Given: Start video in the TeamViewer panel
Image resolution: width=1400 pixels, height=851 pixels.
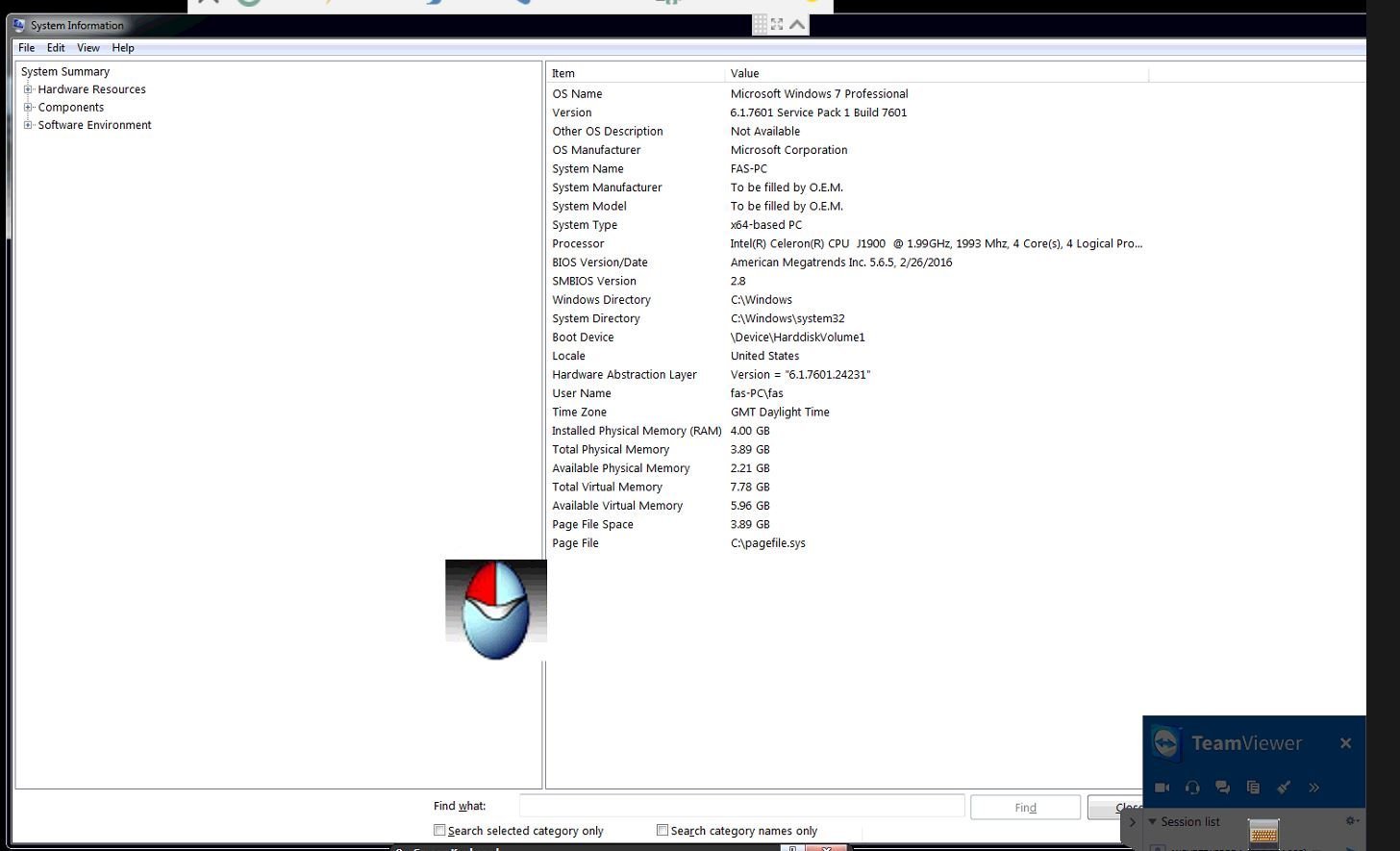Looking at the screenshot, I should coord(1162,788).
